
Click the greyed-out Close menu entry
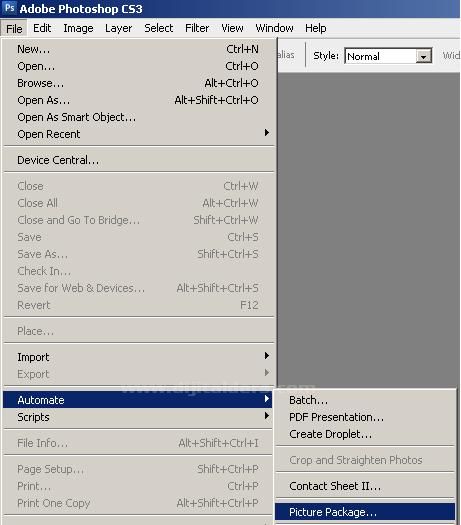tap(138, 186)
